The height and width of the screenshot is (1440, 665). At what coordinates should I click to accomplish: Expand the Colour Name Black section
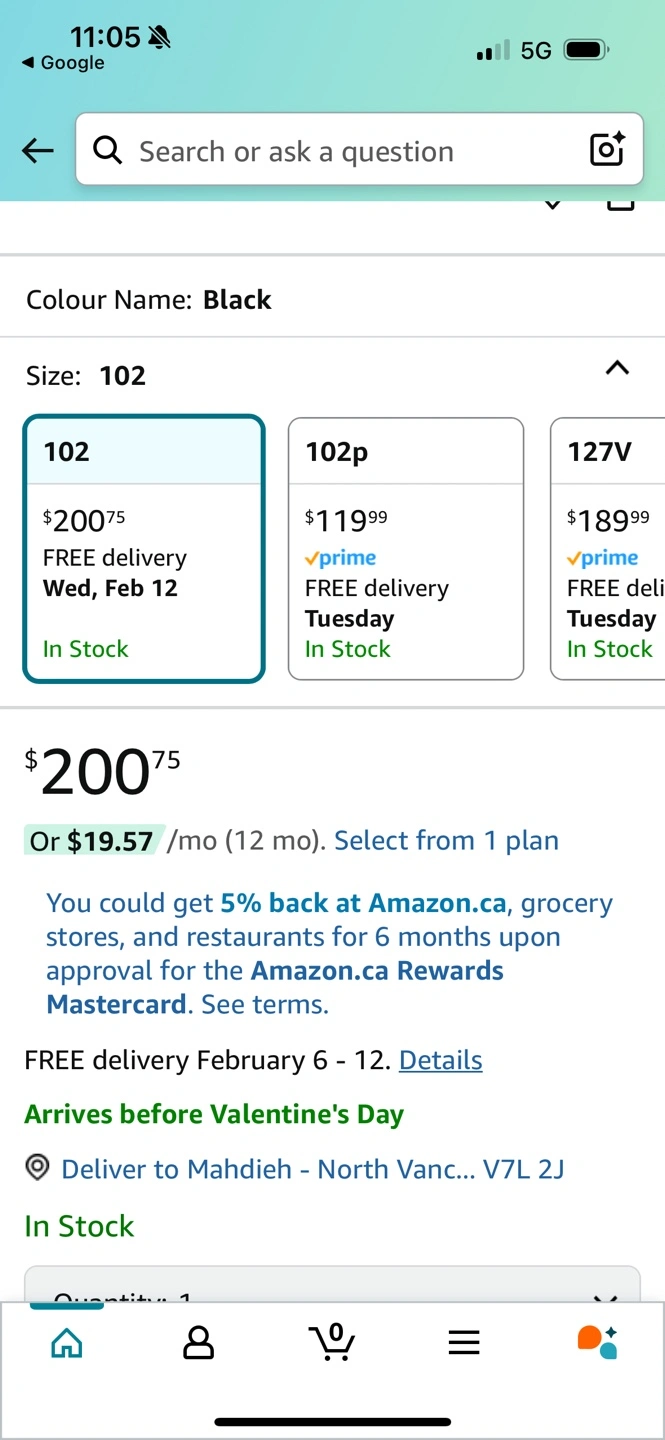coord(332,299)
